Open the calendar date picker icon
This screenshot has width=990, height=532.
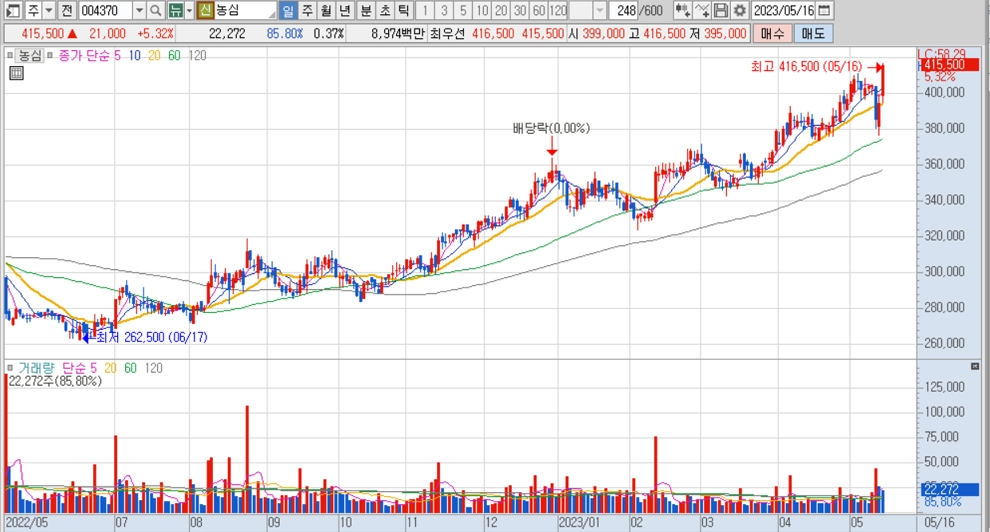click(823, 10)
